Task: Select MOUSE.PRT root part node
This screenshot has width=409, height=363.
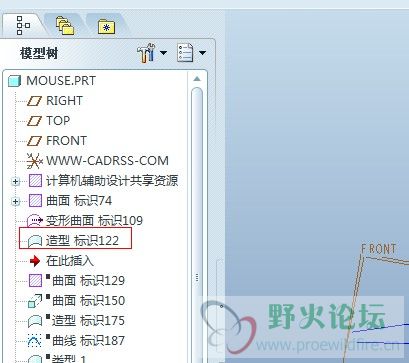Action: (x=61, y=81)
